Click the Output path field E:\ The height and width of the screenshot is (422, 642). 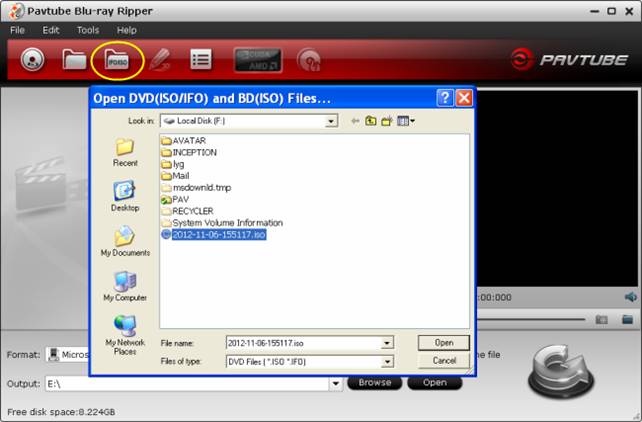[187, 384]
